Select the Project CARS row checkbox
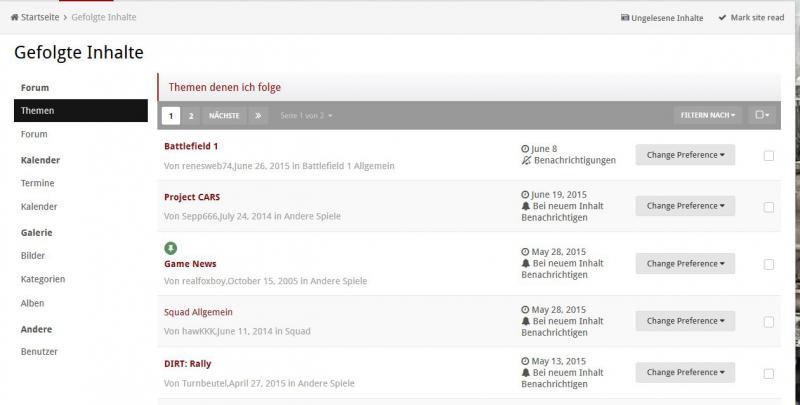Viewport: 800px width, 405px height. coord(768,207)
